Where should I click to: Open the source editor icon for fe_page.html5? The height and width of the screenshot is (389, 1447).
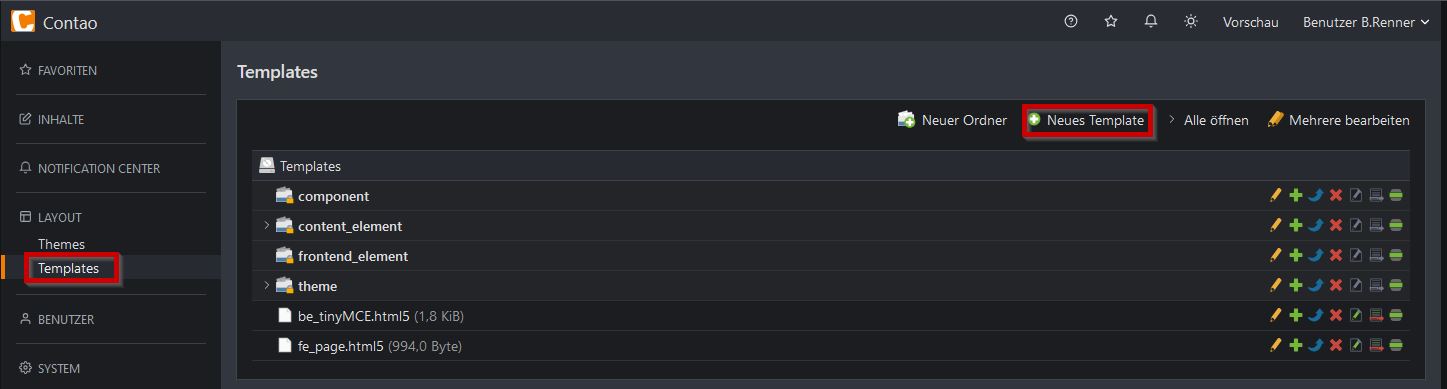(x=1356, y=346)
